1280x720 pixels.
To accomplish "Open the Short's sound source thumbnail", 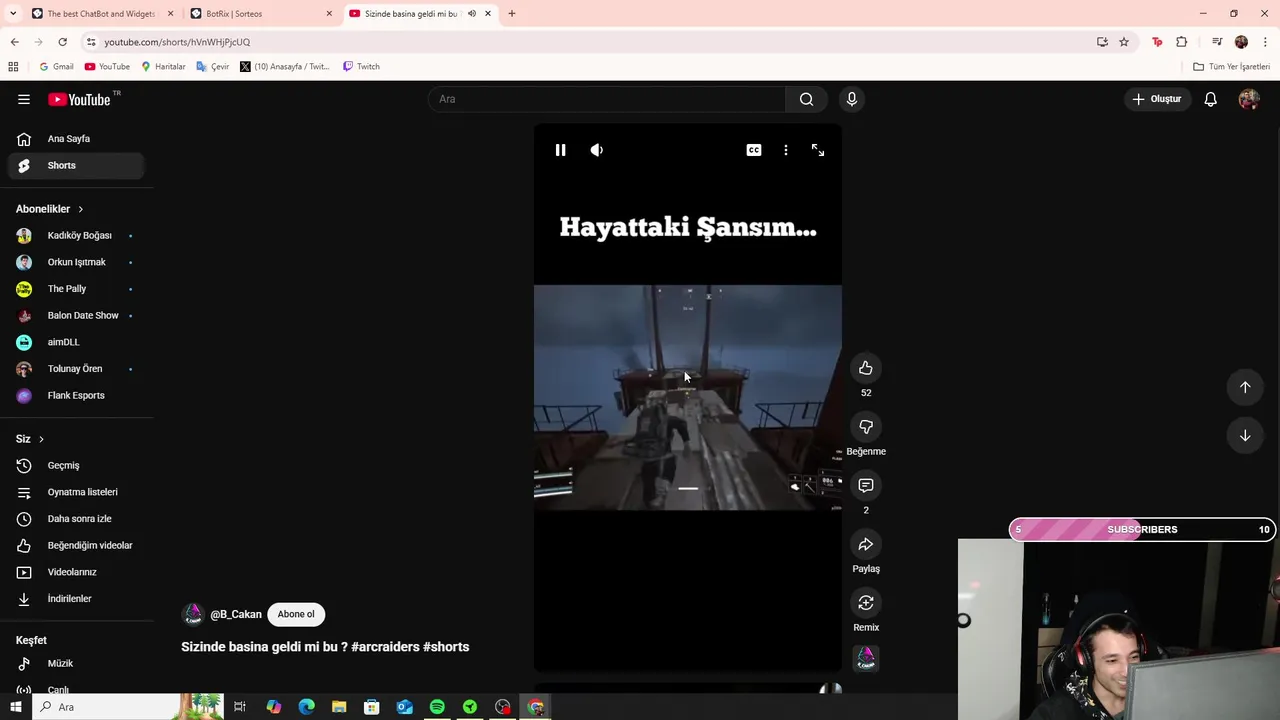I will pos(866,658).
